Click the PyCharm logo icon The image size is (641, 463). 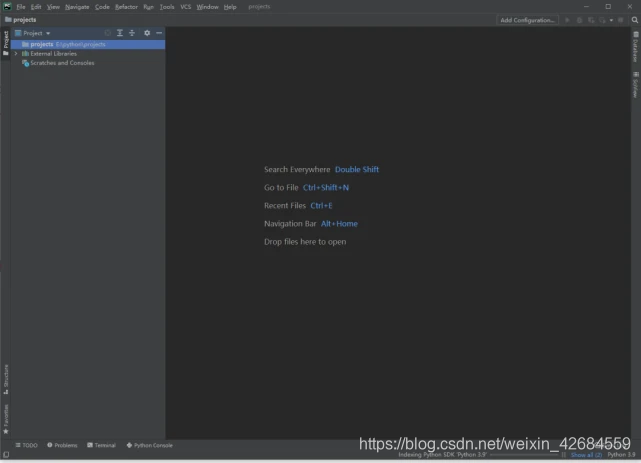coord(7,7)
